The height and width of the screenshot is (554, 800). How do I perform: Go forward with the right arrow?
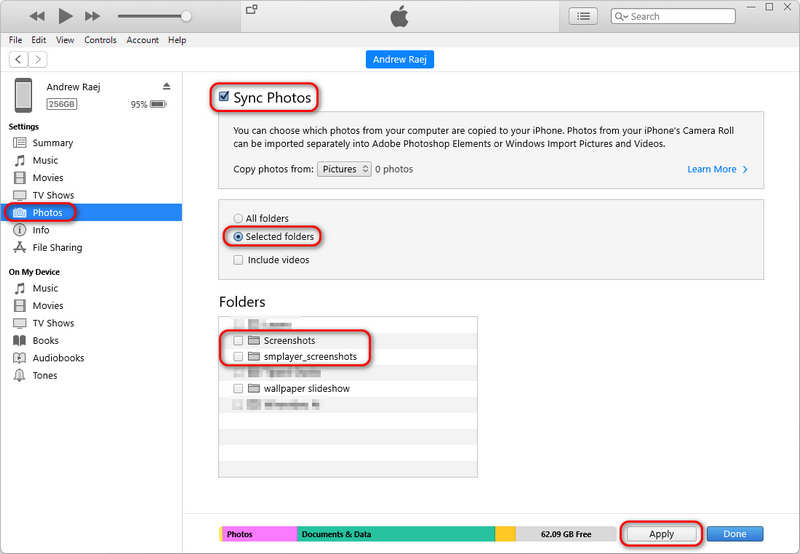pyautogui.click(x=38, y=60)
